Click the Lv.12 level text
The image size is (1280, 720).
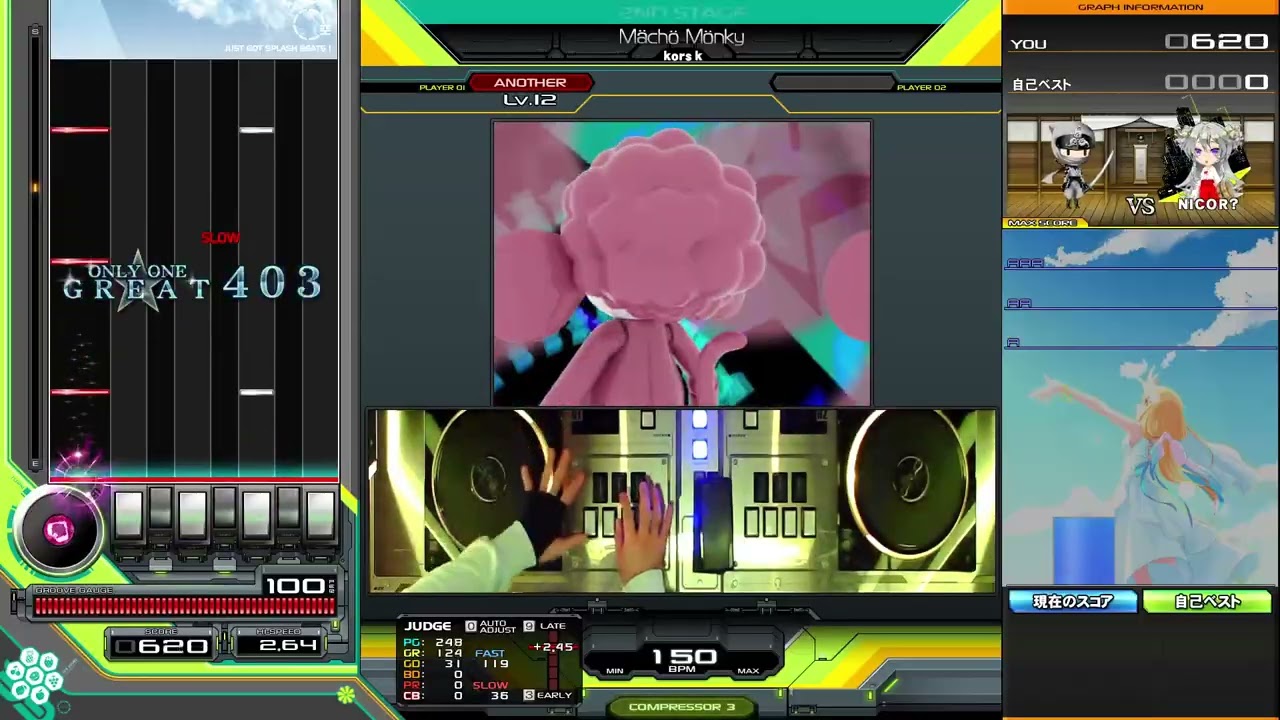[x=530, y=100]
